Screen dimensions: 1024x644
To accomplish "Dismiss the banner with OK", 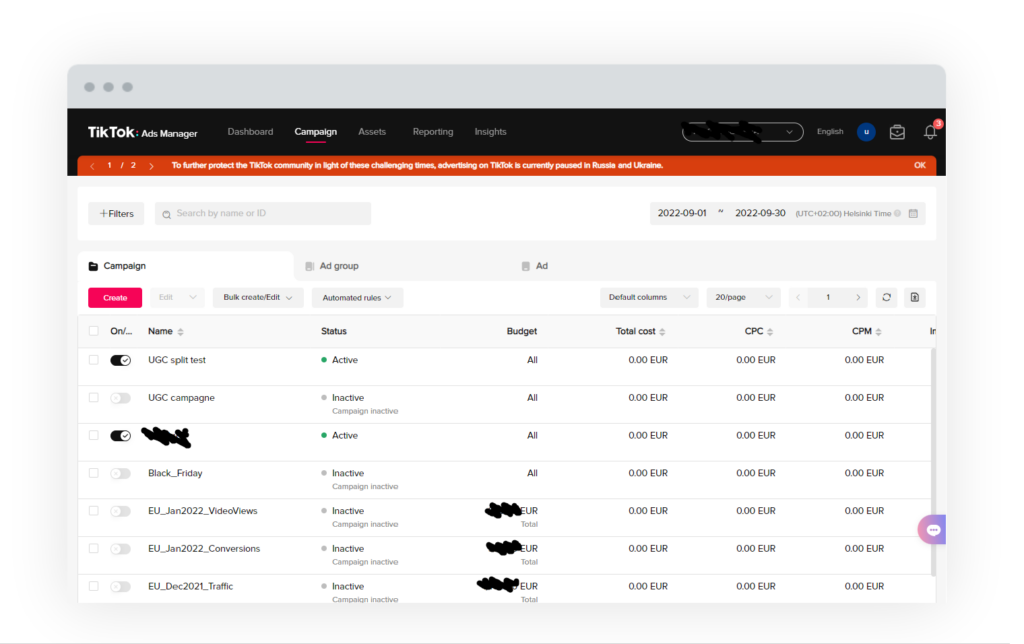I will tap(920, 165).
